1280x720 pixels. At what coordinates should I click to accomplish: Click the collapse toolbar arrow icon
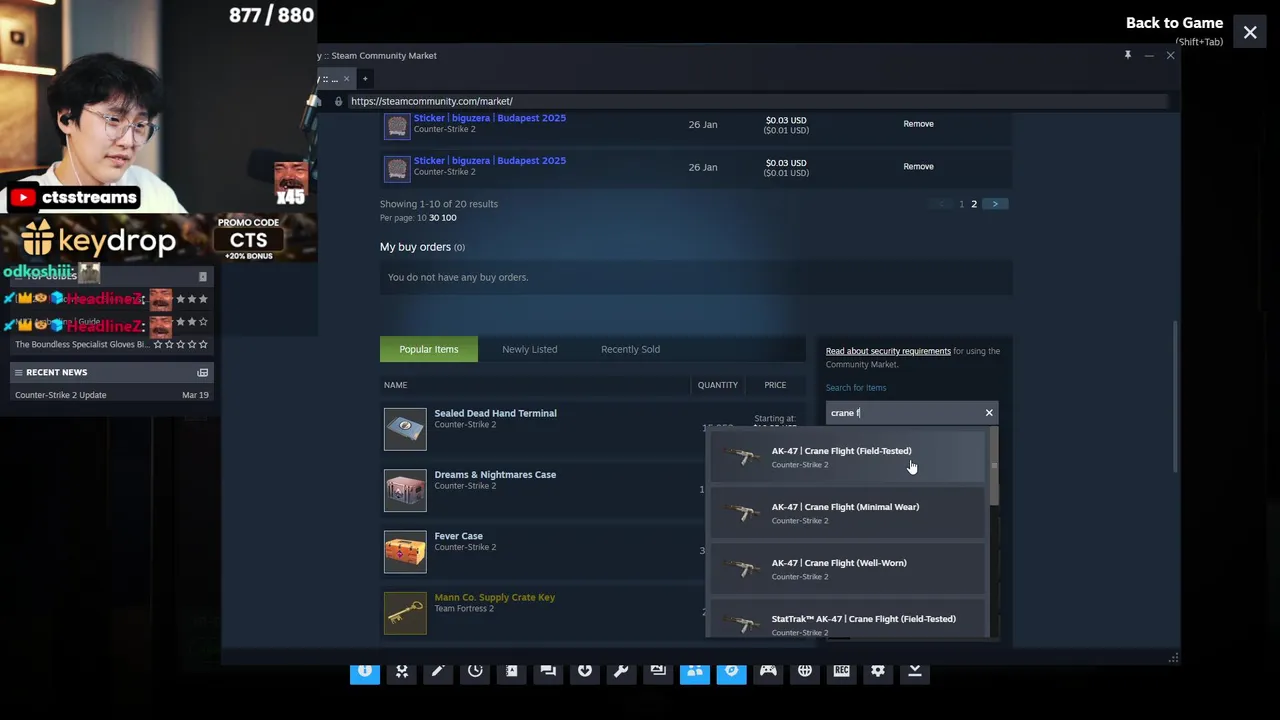914,671
